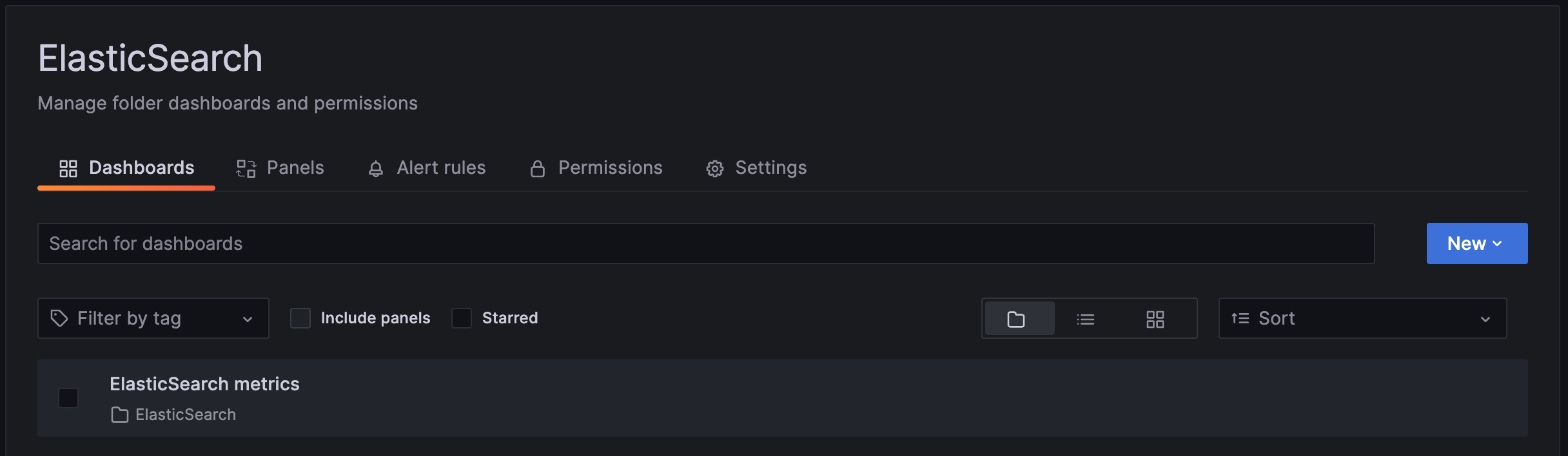Switch to list view layout icon
Screen dimensions: 1568x456
coord(1086,318)
